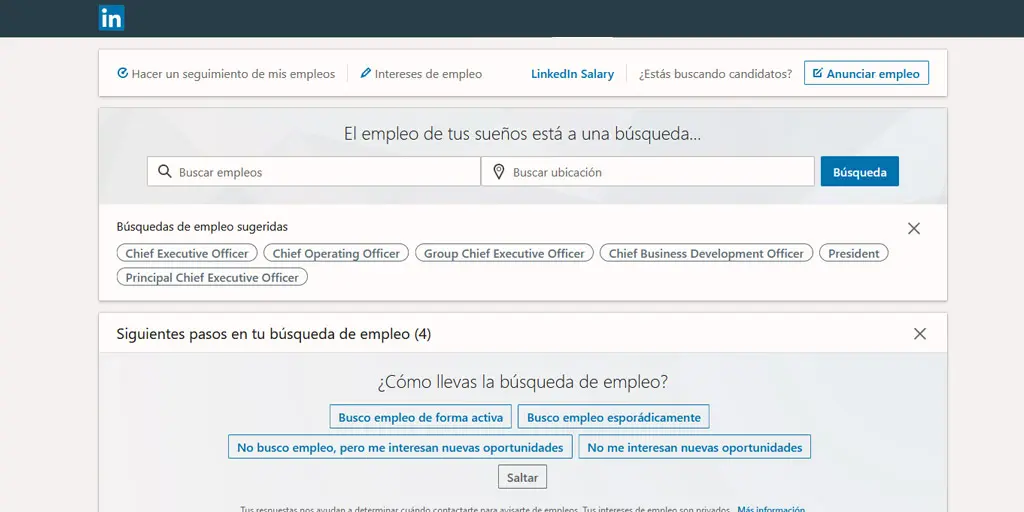Close the Búsquedas de empleo sugeridas section
The image size is (1024, 512).
click(914, 229)
